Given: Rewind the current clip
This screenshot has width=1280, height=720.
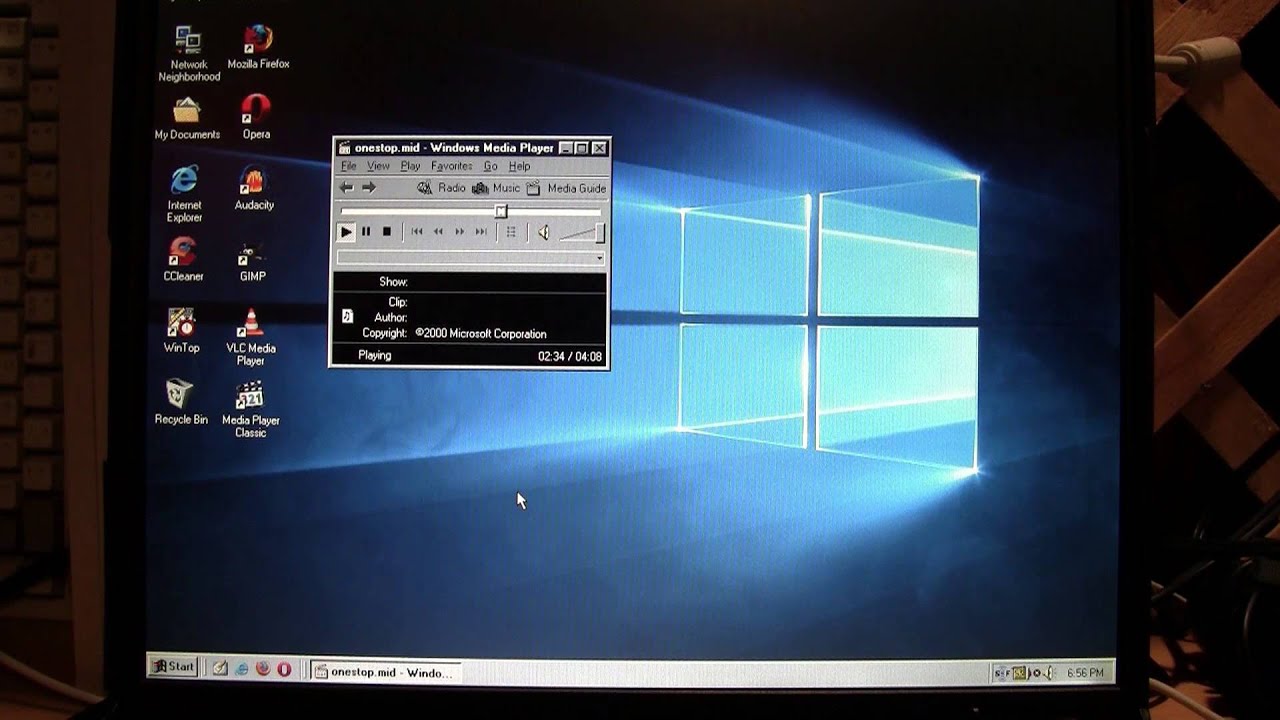Looking at the screenshot, I should [x=438, y=232].
